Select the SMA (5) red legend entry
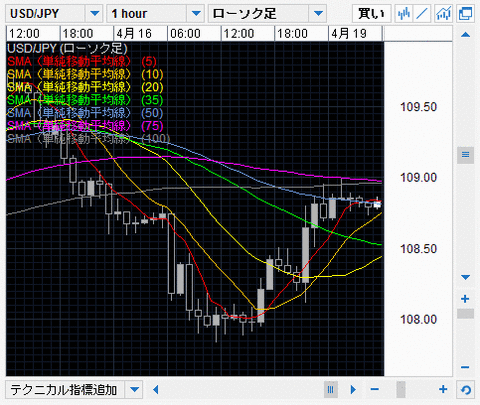 [x=82, y=61]
